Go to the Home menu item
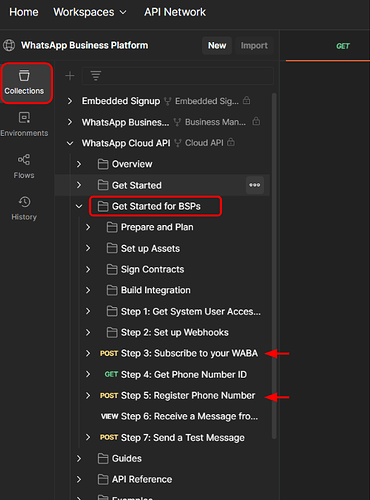370x500 pixels. [x=24, y=12]
